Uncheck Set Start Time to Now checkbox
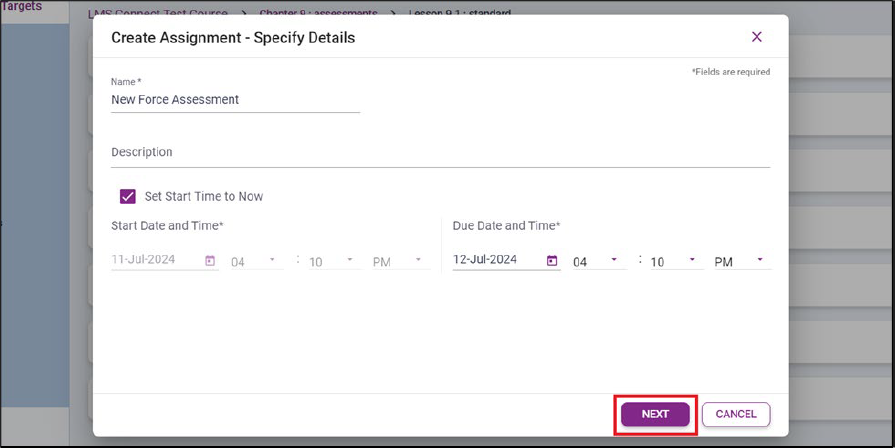Image resolution: width=895 pixels, height=448 pixels. tap(128, 197)
